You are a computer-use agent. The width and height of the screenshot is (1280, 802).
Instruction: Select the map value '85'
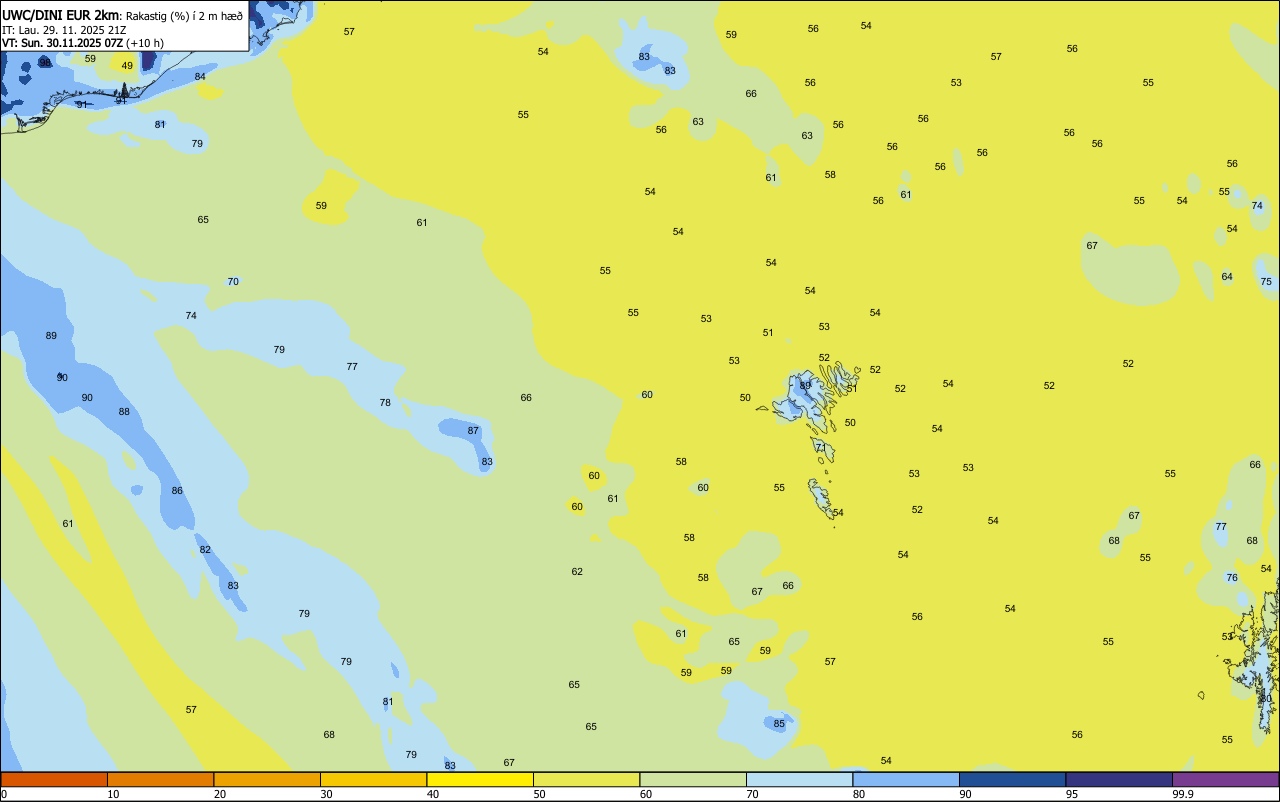coord(779,724)
